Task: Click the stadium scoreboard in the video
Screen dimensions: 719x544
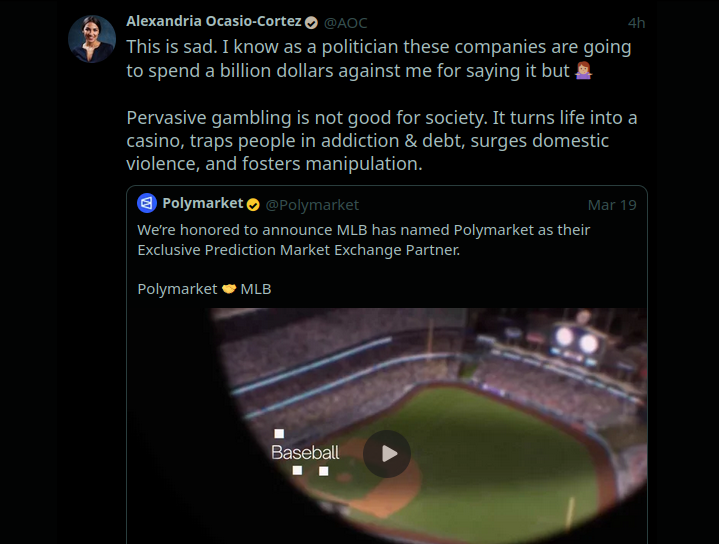Action: coord(576,339)
